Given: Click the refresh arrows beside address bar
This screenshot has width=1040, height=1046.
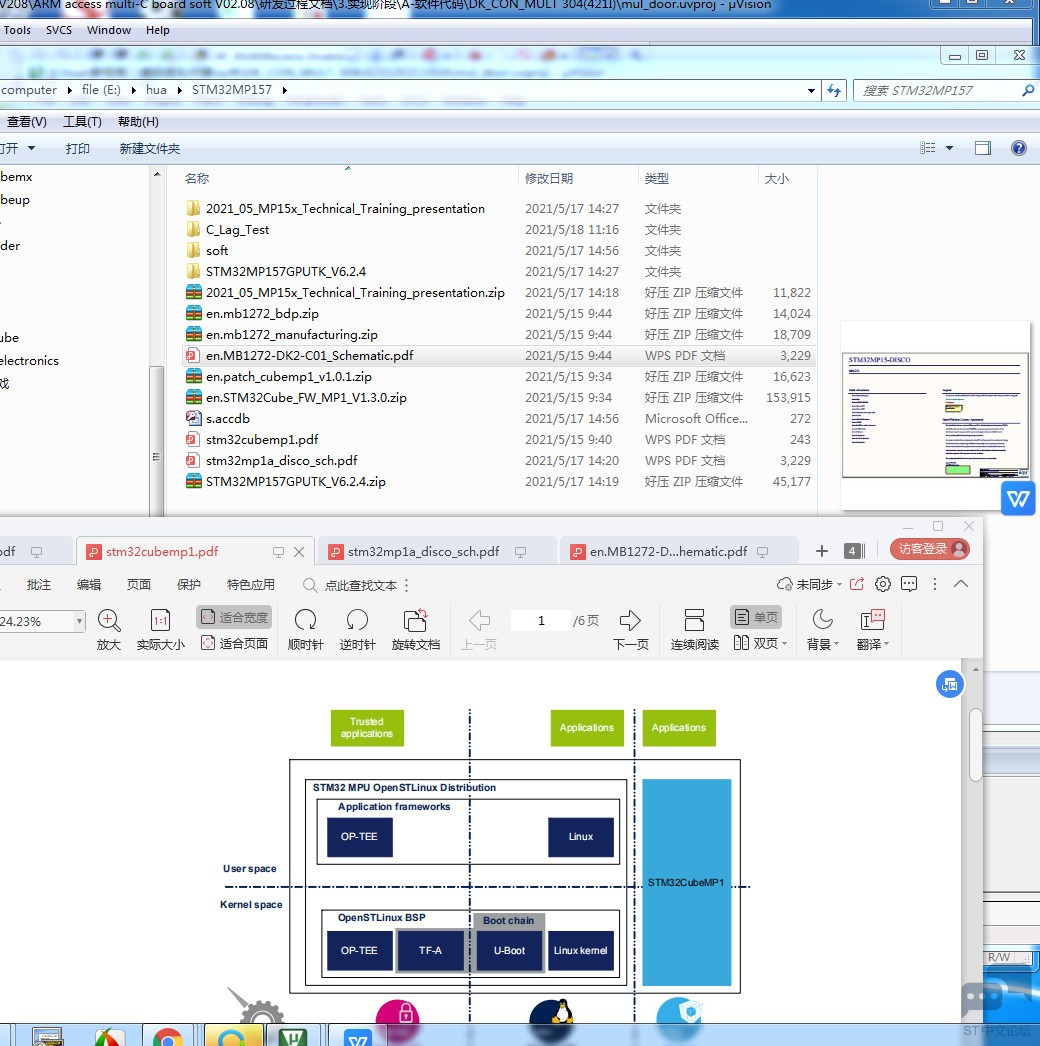Looking at the screenshot, I should pyautogui.click(x=834, y=90).
